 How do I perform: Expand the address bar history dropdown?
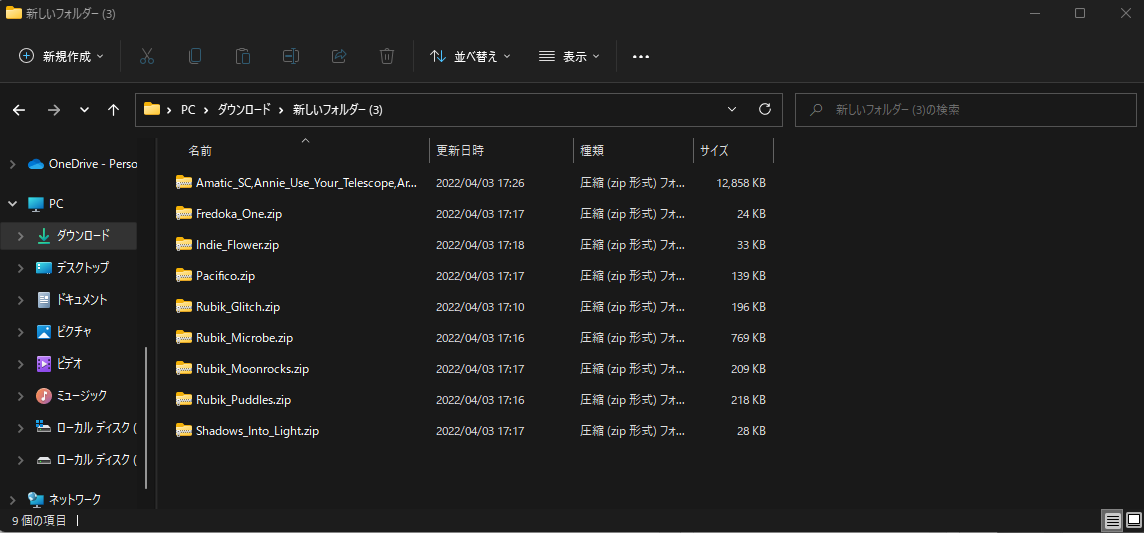[732, 109]
